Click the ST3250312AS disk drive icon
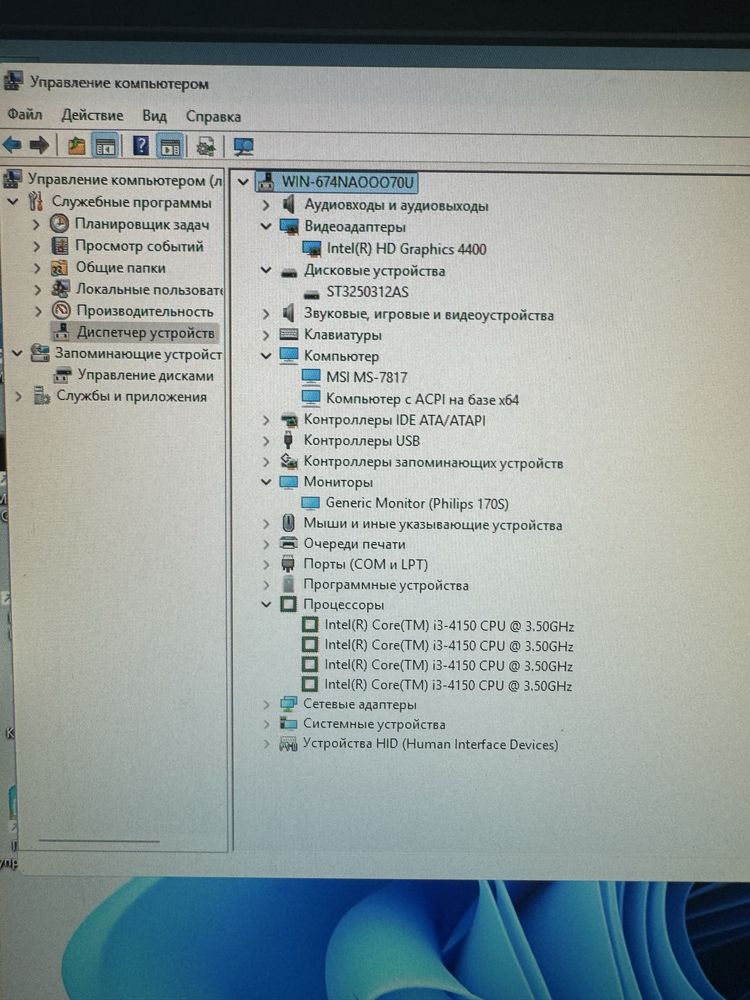This screenshot has height=1000, width=750. click(x=311, y=293)
